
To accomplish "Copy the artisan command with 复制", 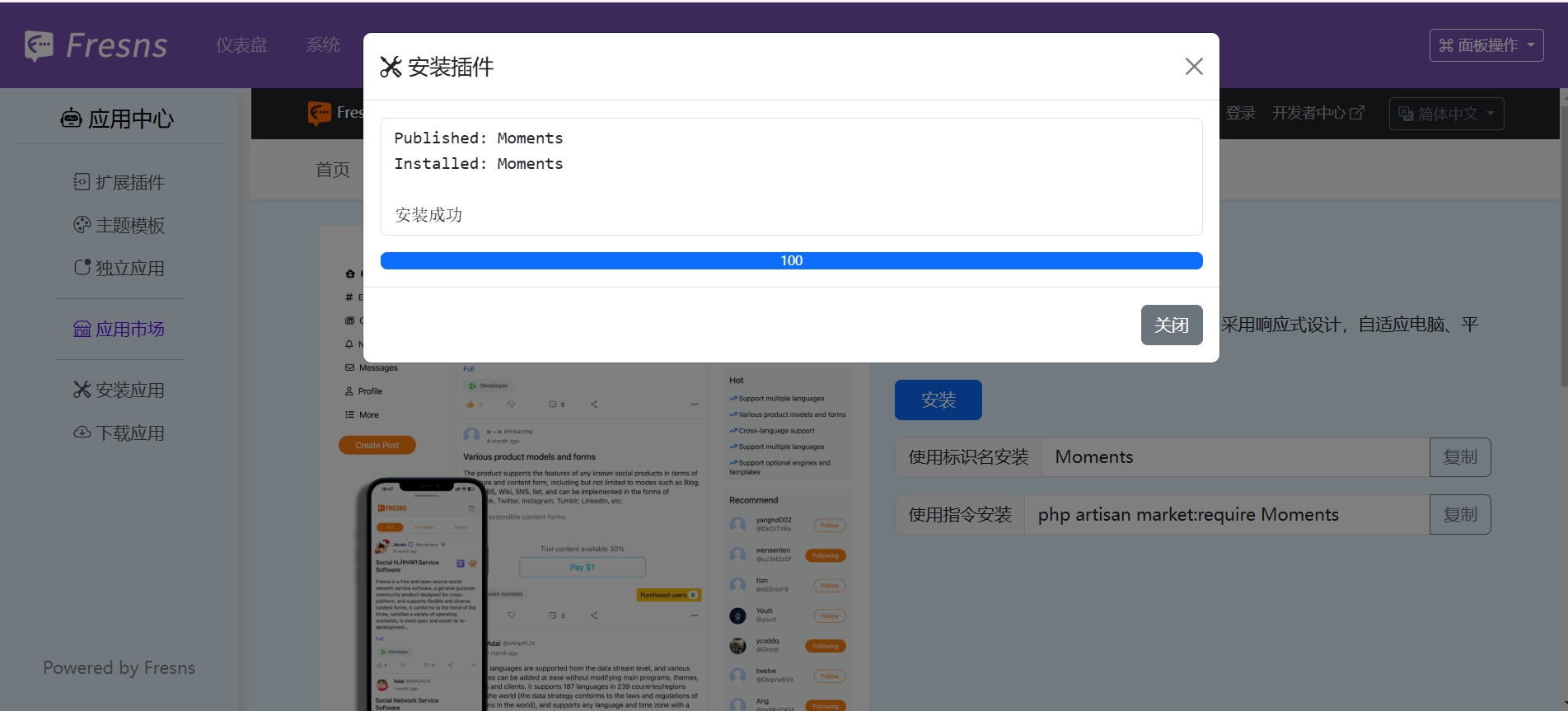I will (1459, 514).
